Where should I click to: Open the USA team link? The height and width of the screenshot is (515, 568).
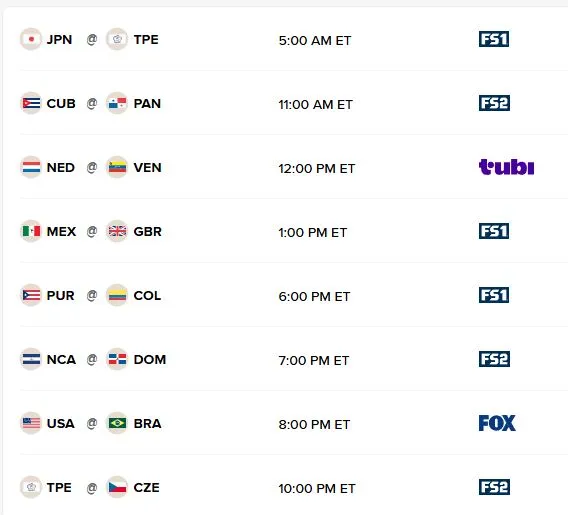(x=60, y=423)
